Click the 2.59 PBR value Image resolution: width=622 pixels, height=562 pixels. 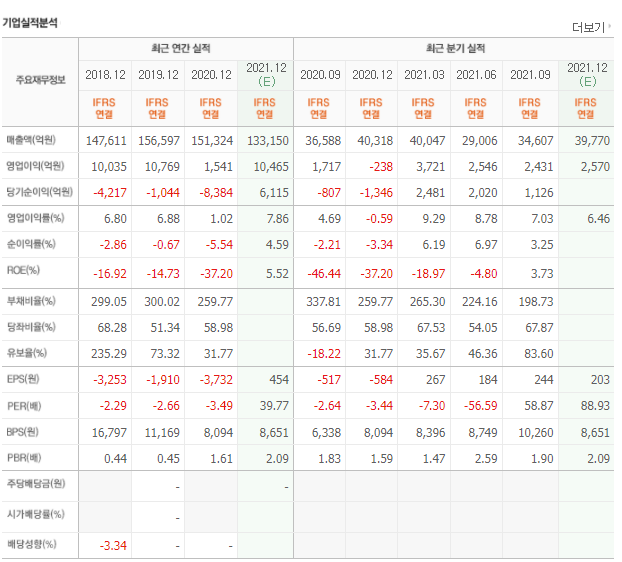(x=486, y=459)
